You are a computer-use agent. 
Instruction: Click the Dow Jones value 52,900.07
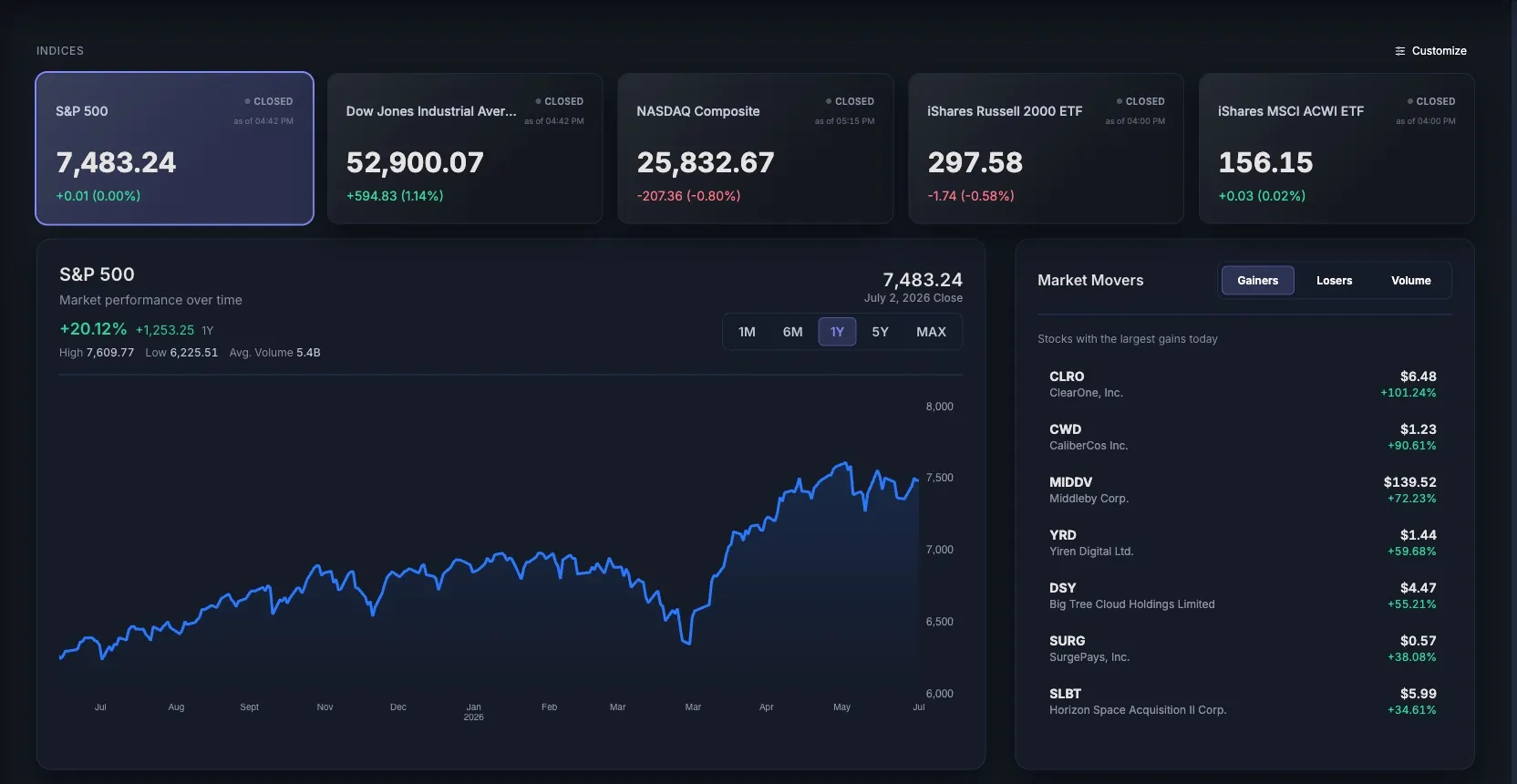tap(415, 162)
